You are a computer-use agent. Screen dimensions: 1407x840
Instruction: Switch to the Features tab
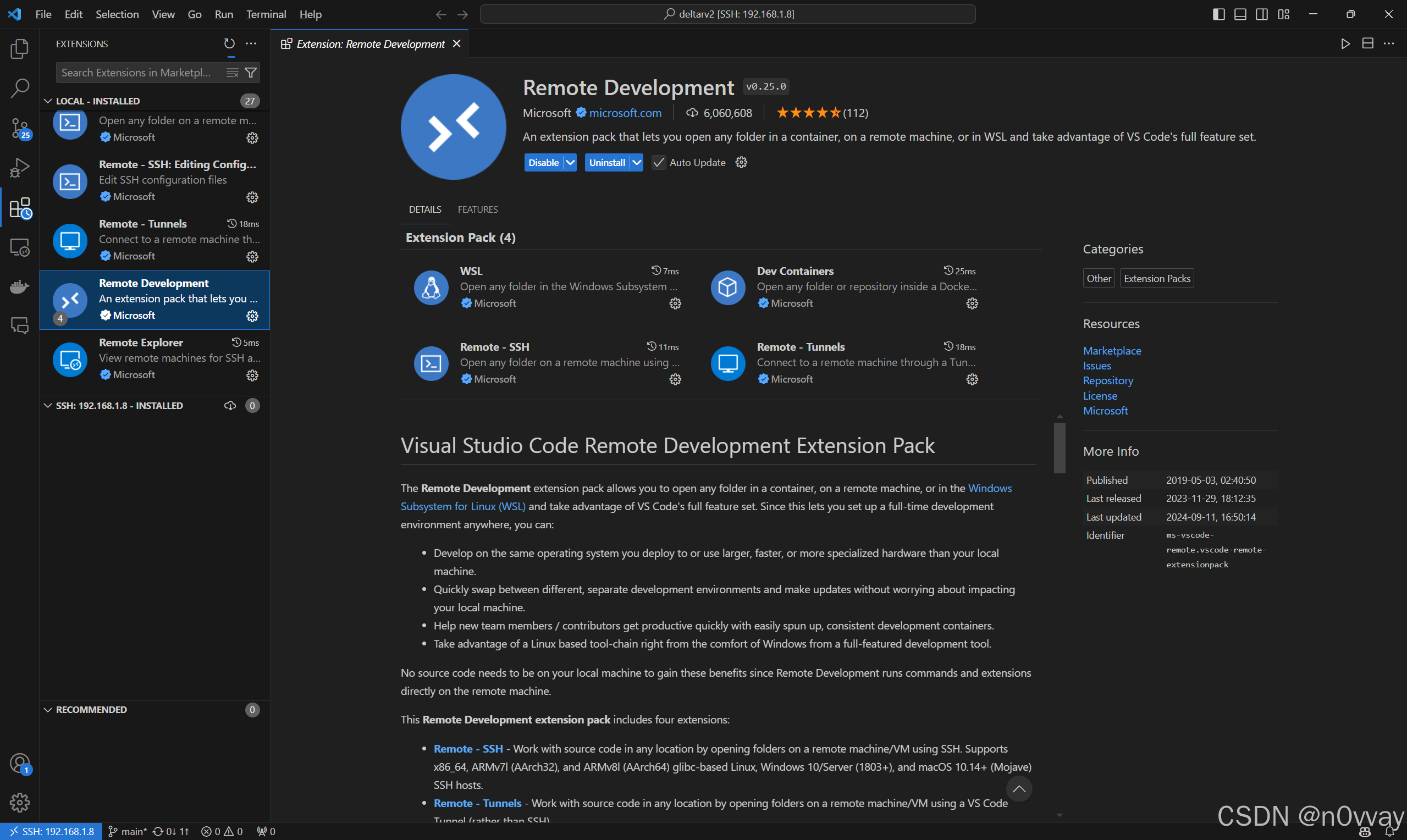(477, 209)
